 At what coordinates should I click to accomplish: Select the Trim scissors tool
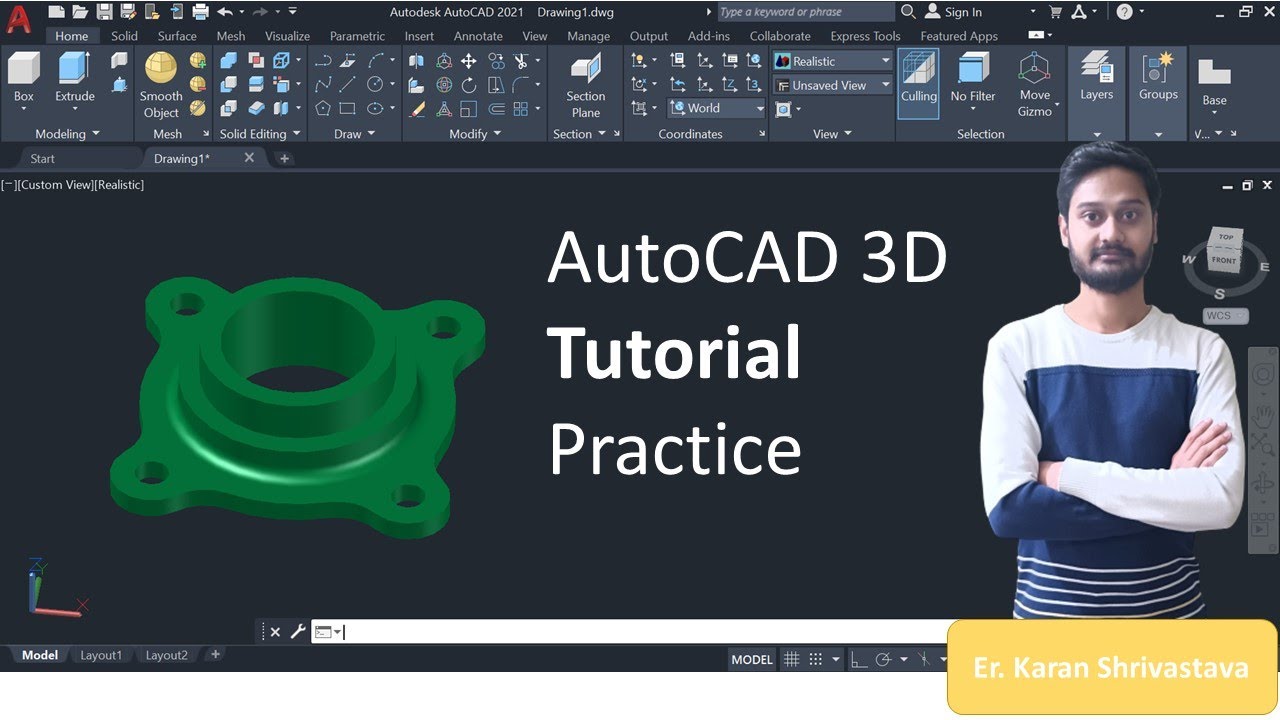(x=521, y=61)
